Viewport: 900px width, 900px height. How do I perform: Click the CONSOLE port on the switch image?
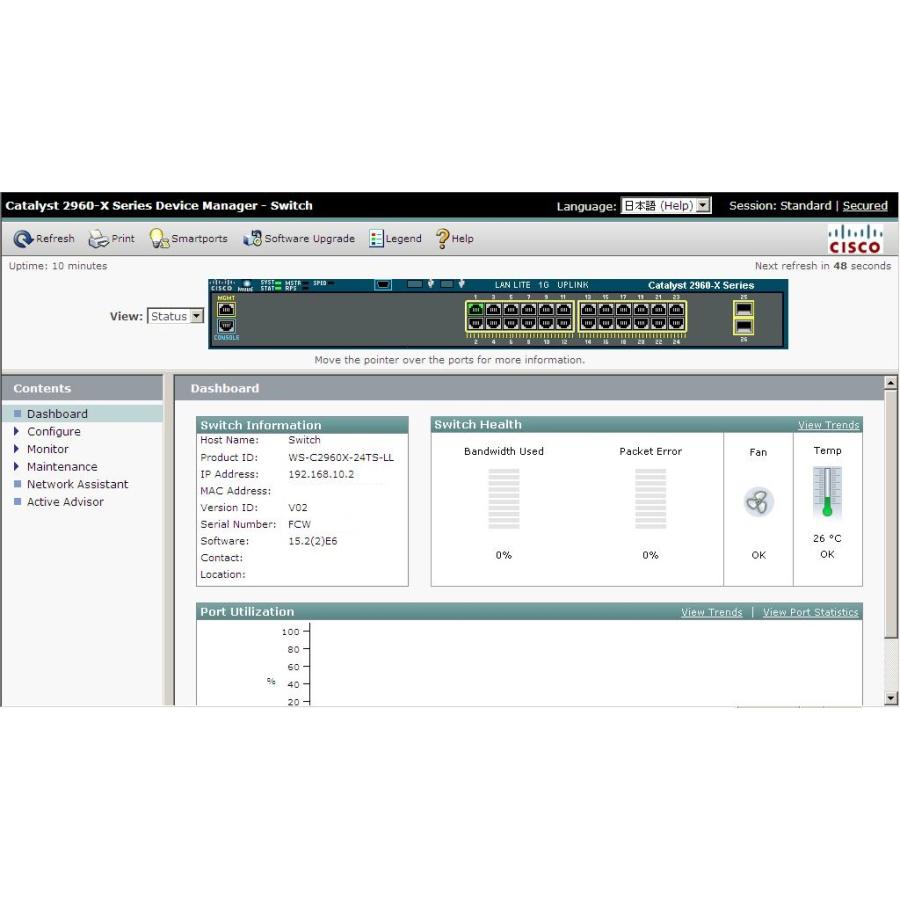pyautogui.click(x=226, y=326)
